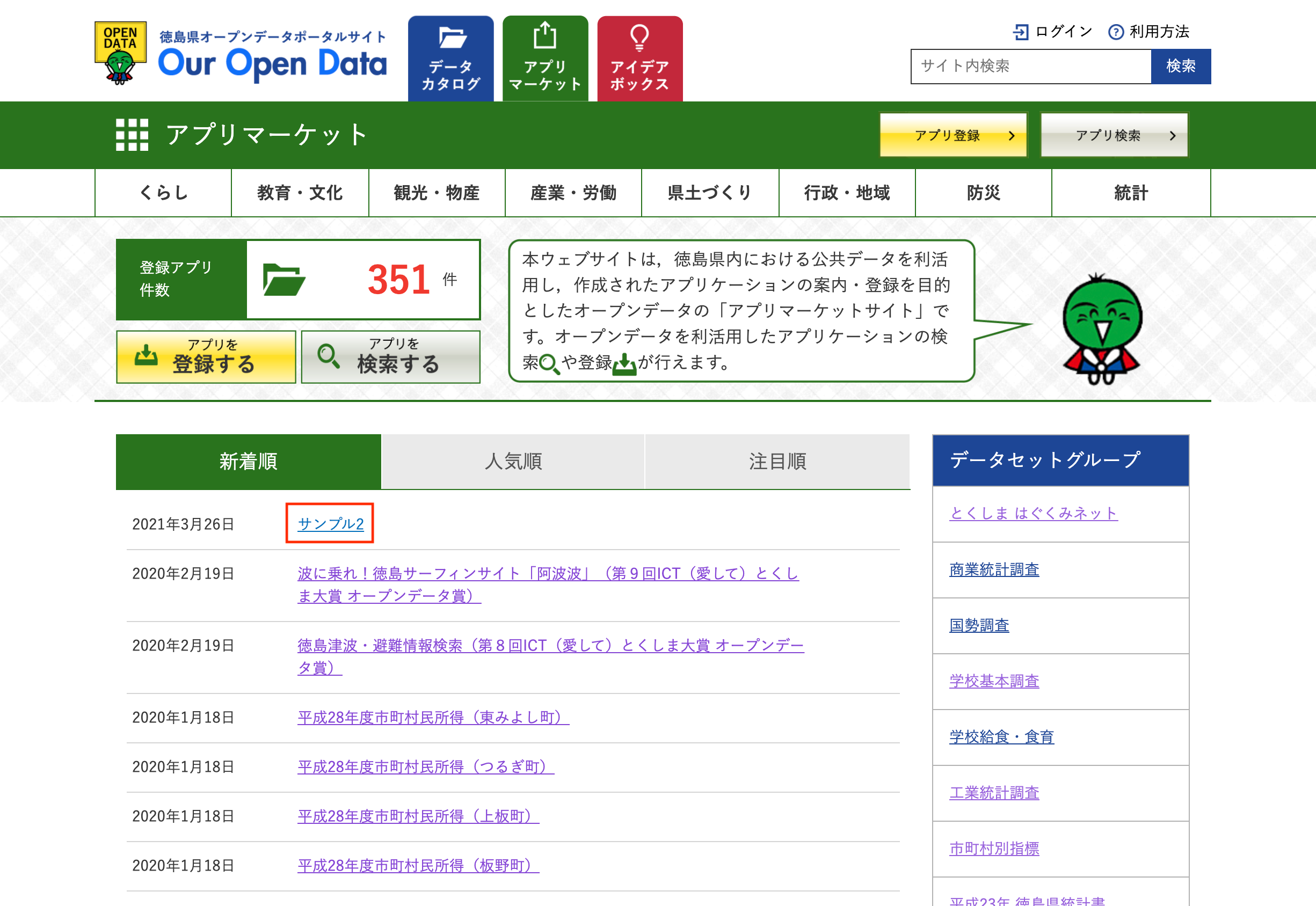Open the 徳島津波・避難情報検索 link

click(x=551, y=657)
